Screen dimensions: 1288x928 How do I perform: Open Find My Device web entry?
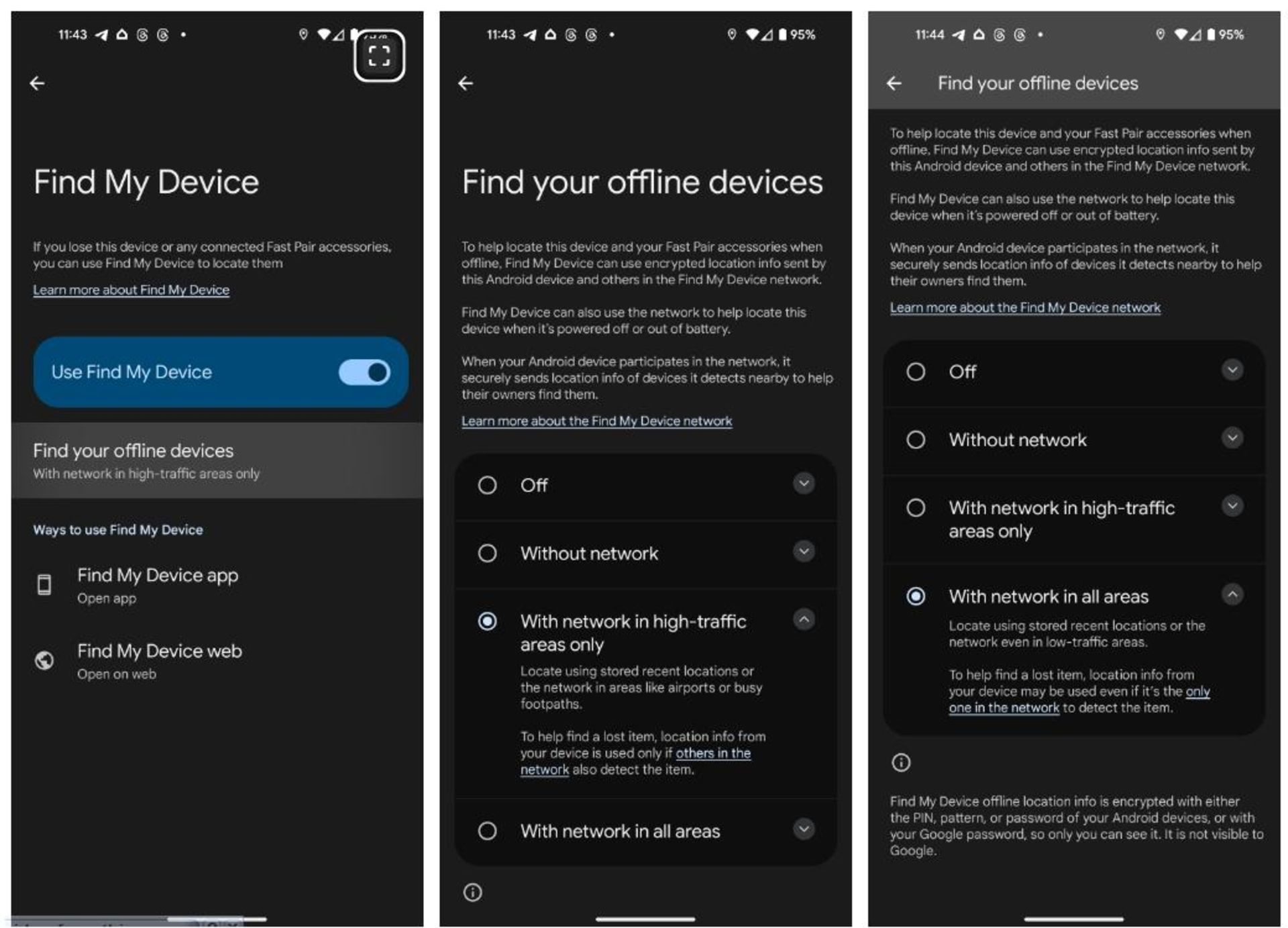217,661
